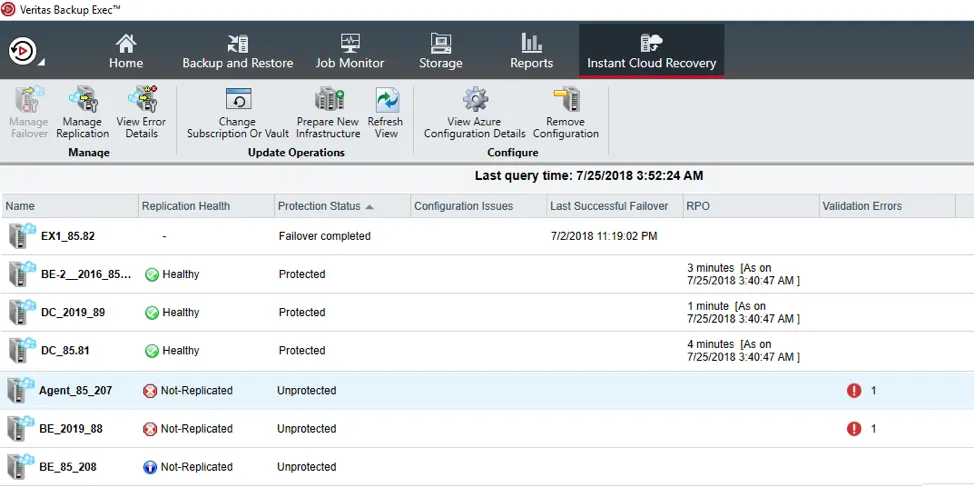Click green Healthy icon for DC_2019_89
This screenshot has height=487, width=974.
pyautogui.click(x=152, y=312)
